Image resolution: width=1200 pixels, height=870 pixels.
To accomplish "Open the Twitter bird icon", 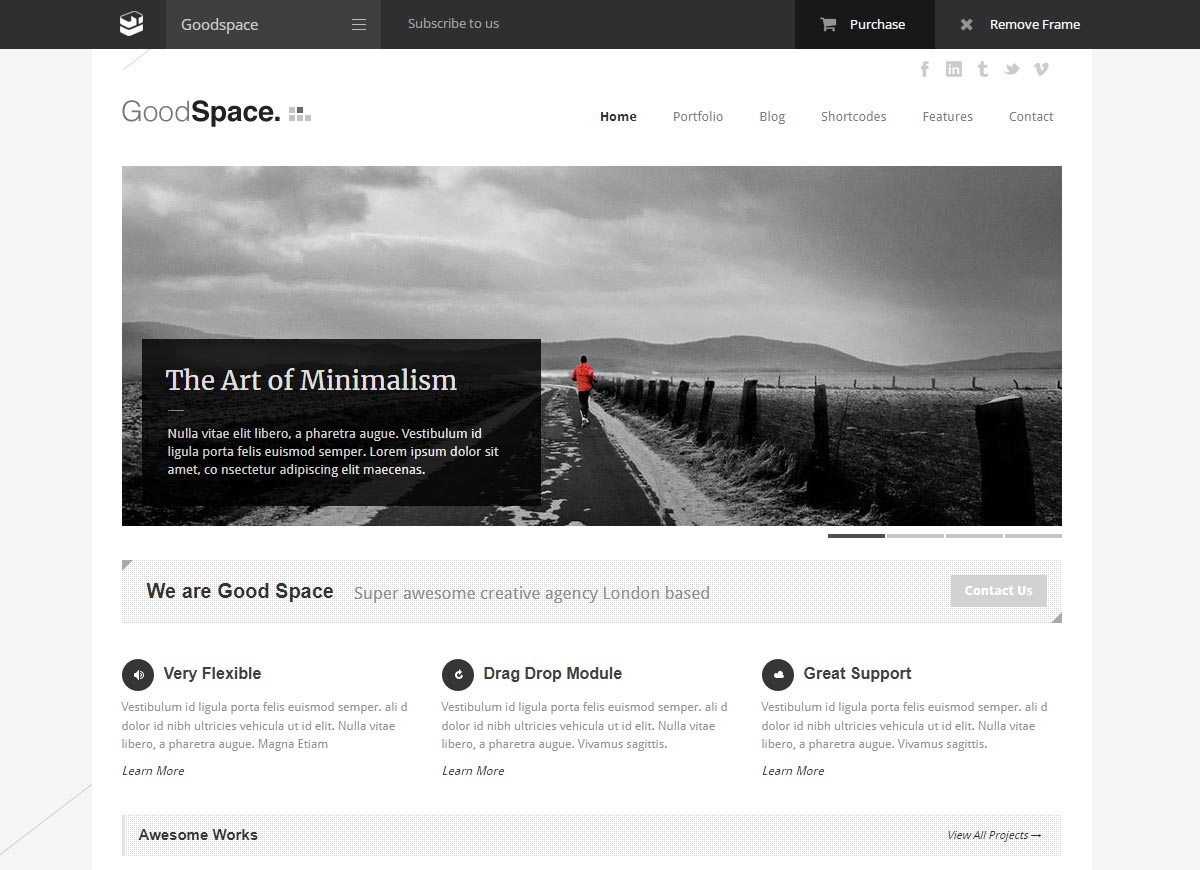I will click(1012, 69).
